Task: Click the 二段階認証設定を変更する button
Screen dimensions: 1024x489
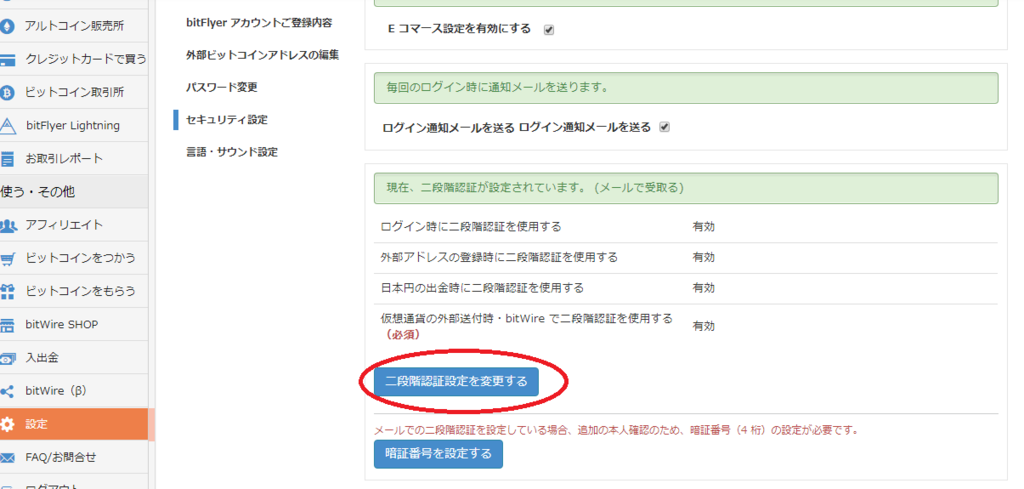Action: point(456,382)
